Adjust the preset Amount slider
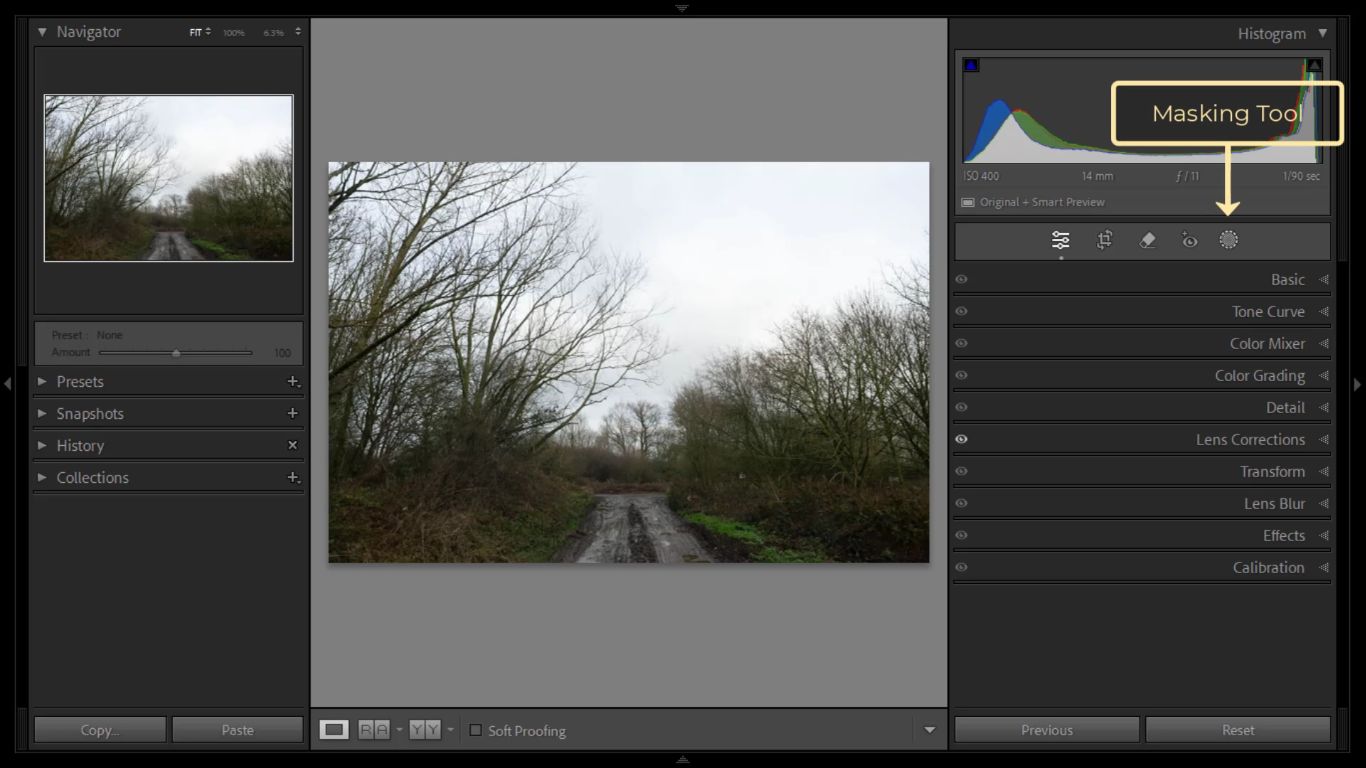Image resolution: width=1366 pixels, height=768 pixels. (176, 353)
